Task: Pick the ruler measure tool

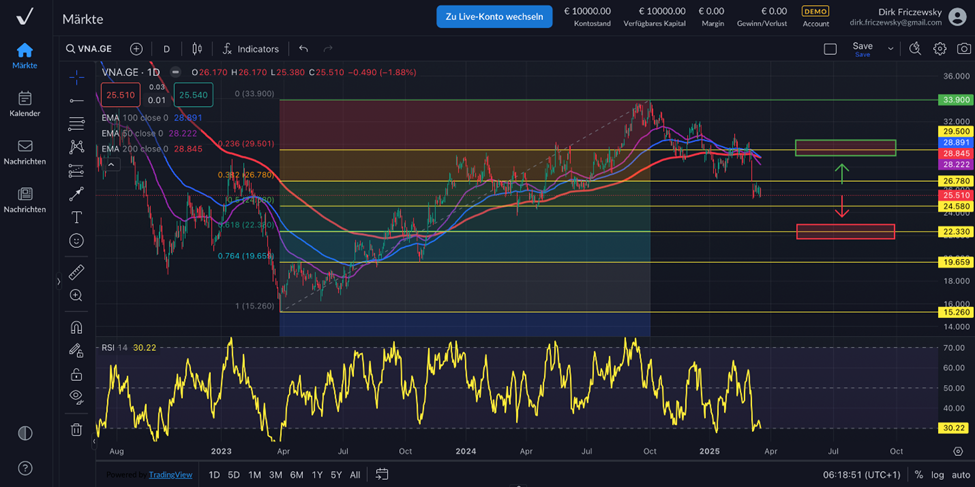Action: point(76,272)
